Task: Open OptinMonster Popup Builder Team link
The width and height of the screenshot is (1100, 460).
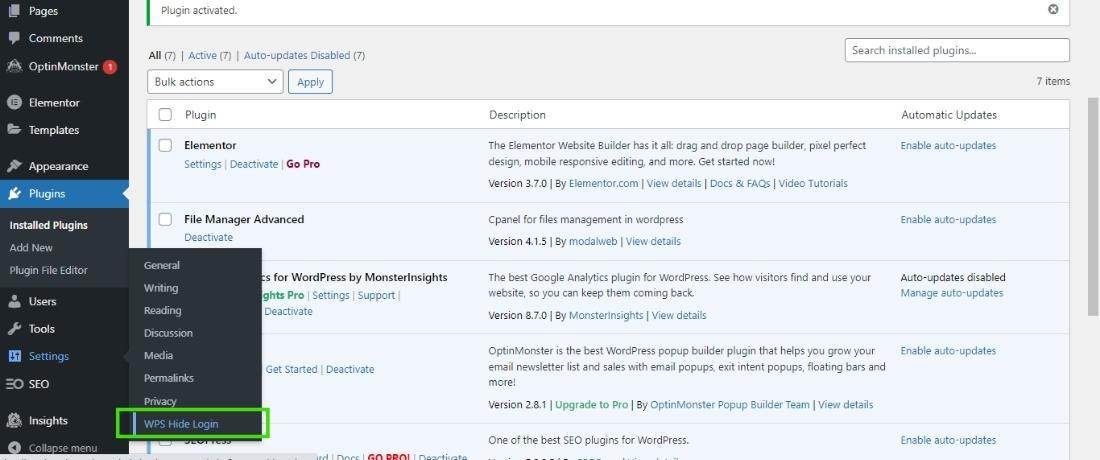Action: tap(730, 405)
